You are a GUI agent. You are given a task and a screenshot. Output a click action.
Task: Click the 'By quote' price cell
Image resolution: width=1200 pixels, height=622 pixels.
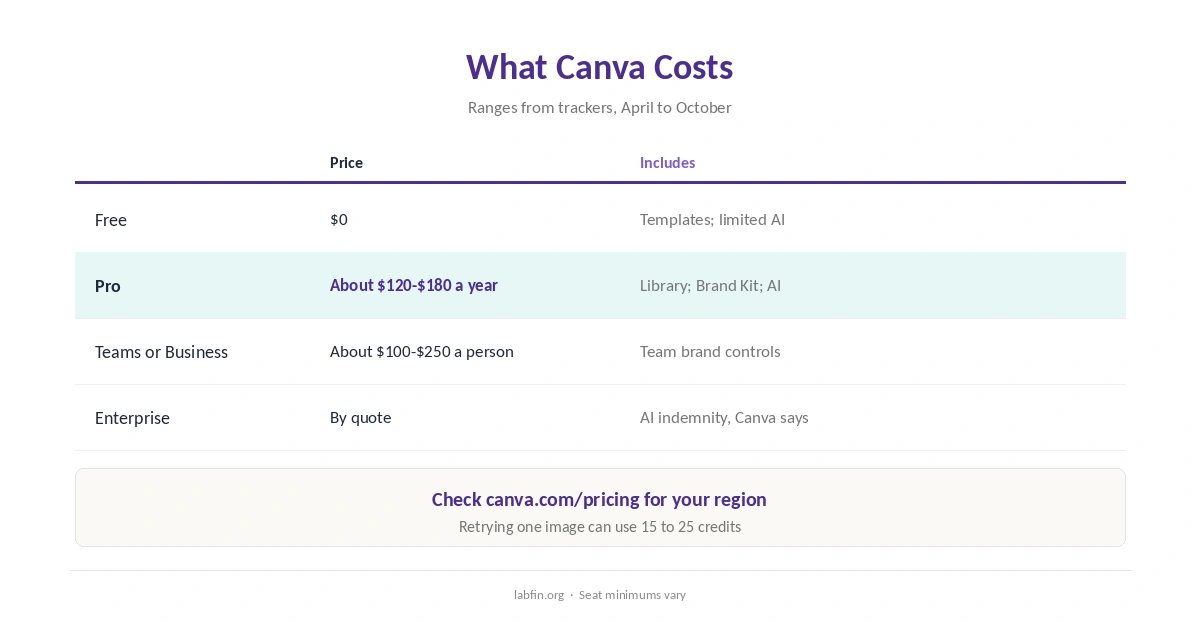(x=360, y=417)
